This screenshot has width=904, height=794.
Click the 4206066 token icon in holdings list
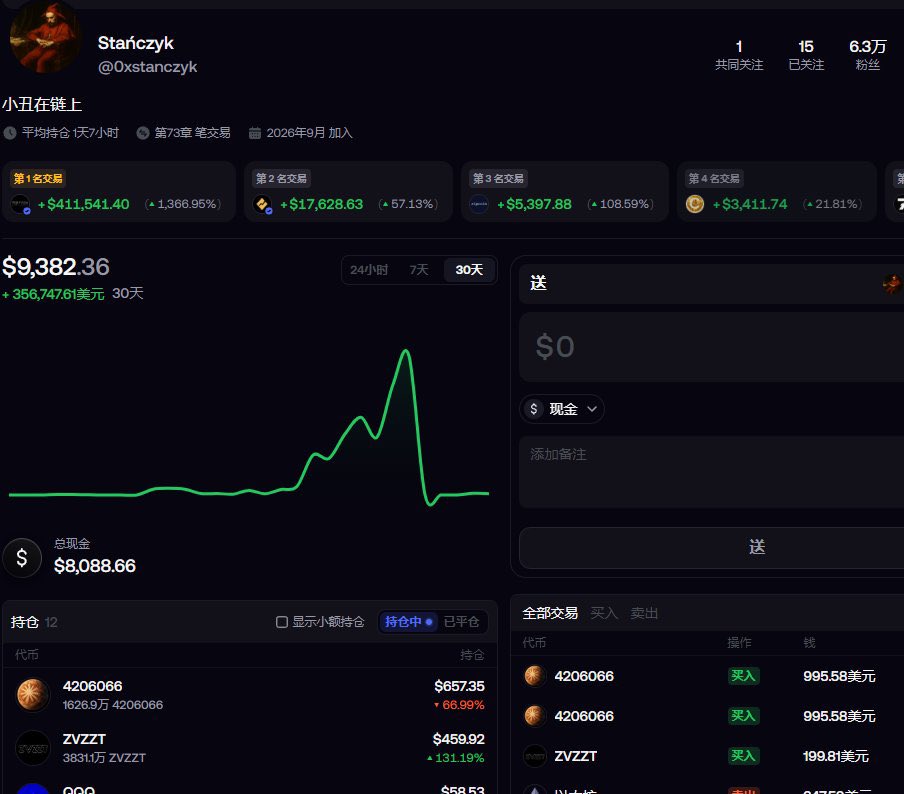click(x=33, y=695)
